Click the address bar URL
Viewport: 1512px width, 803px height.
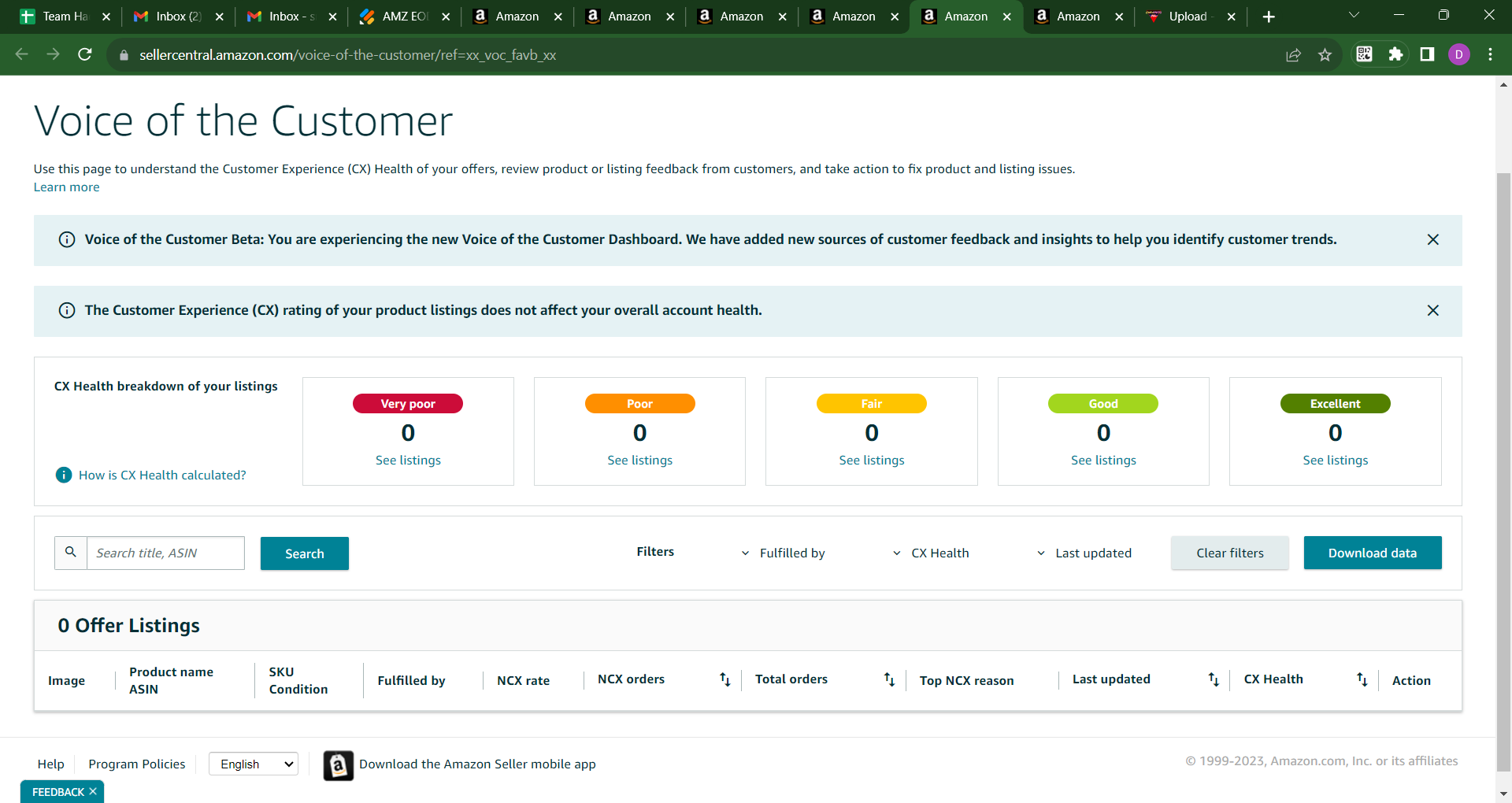(347, 55)
